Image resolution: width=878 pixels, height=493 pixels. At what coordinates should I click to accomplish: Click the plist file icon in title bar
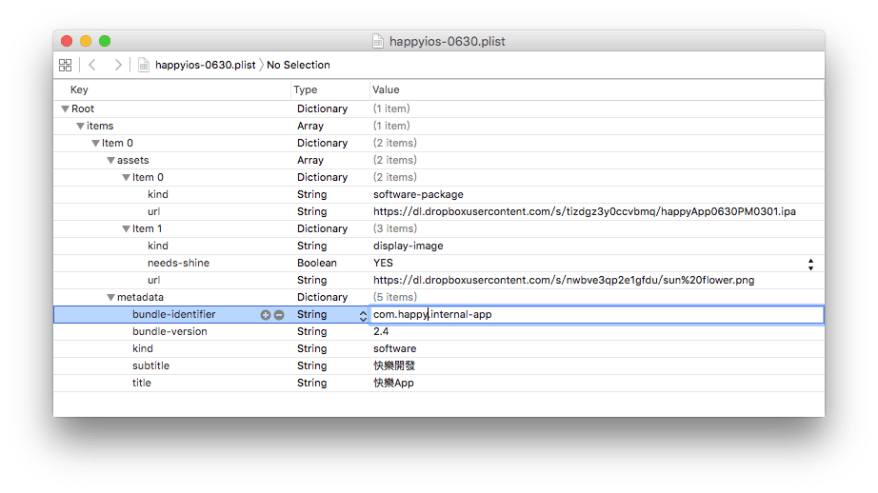pyautogui.click(x=377, y=41)
